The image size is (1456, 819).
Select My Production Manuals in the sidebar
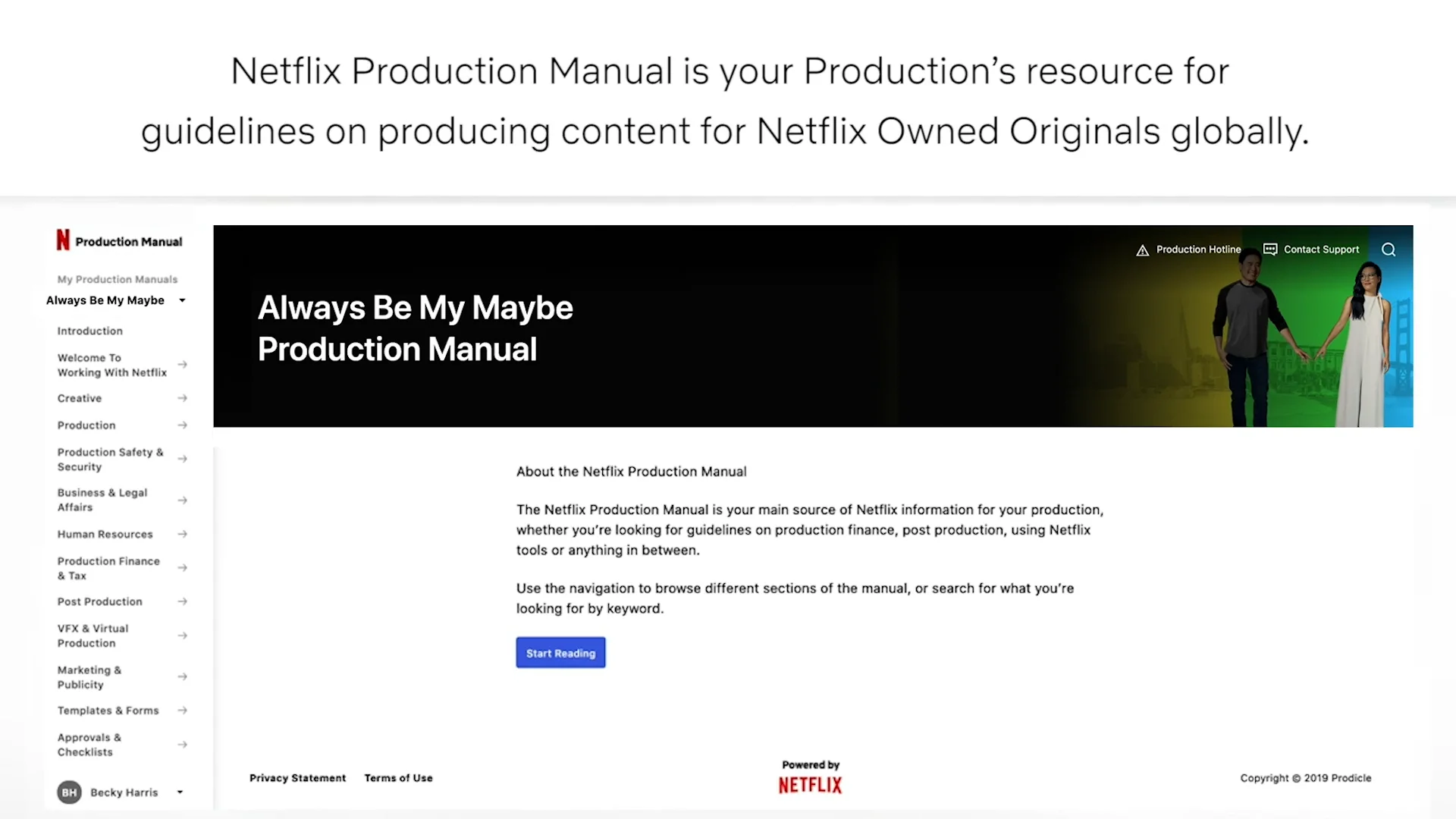click(117, 279)
